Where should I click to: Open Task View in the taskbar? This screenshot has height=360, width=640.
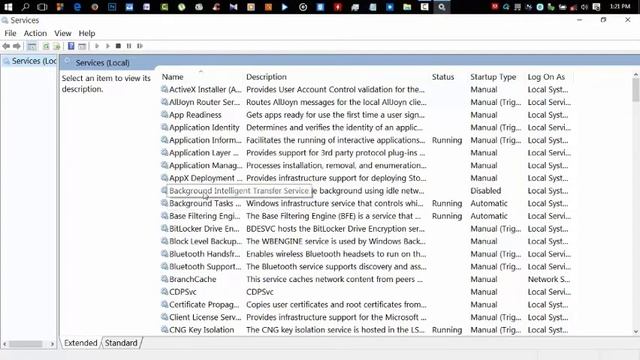42,7
